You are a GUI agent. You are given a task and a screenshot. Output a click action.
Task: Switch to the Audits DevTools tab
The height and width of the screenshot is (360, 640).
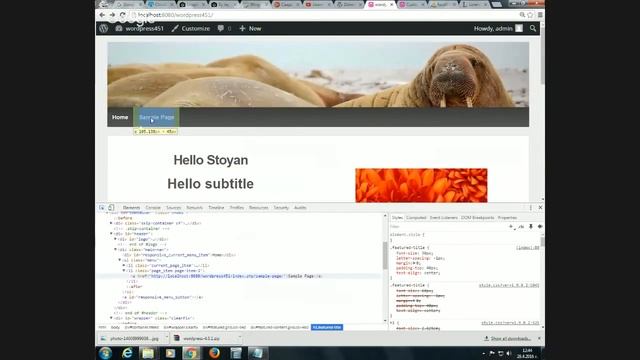(300, 208)
